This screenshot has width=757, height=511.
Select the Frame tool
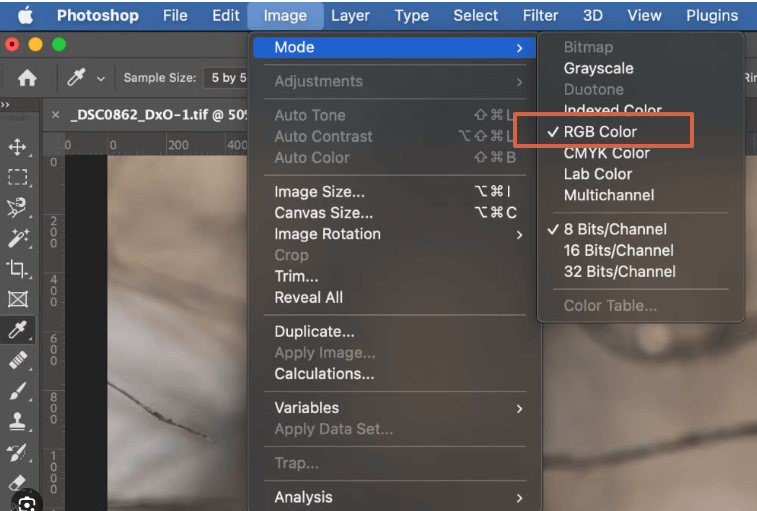pos(17,299)
